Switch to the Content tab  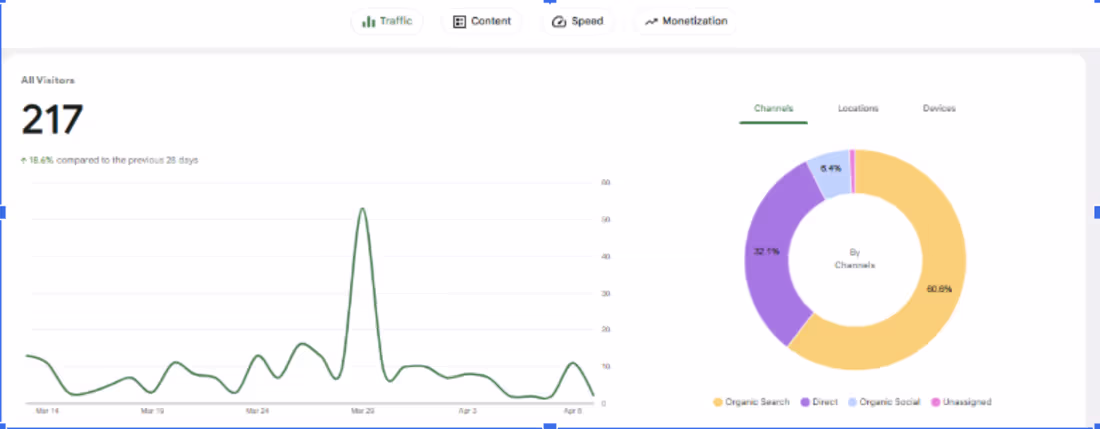pyautogui.click(x=482, y=21)
